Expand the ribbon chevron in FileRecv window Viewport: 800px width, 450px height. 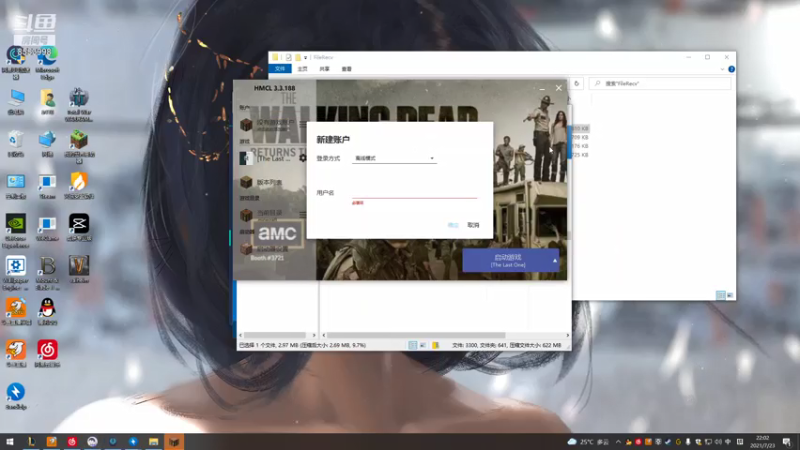tap(722, 69)
